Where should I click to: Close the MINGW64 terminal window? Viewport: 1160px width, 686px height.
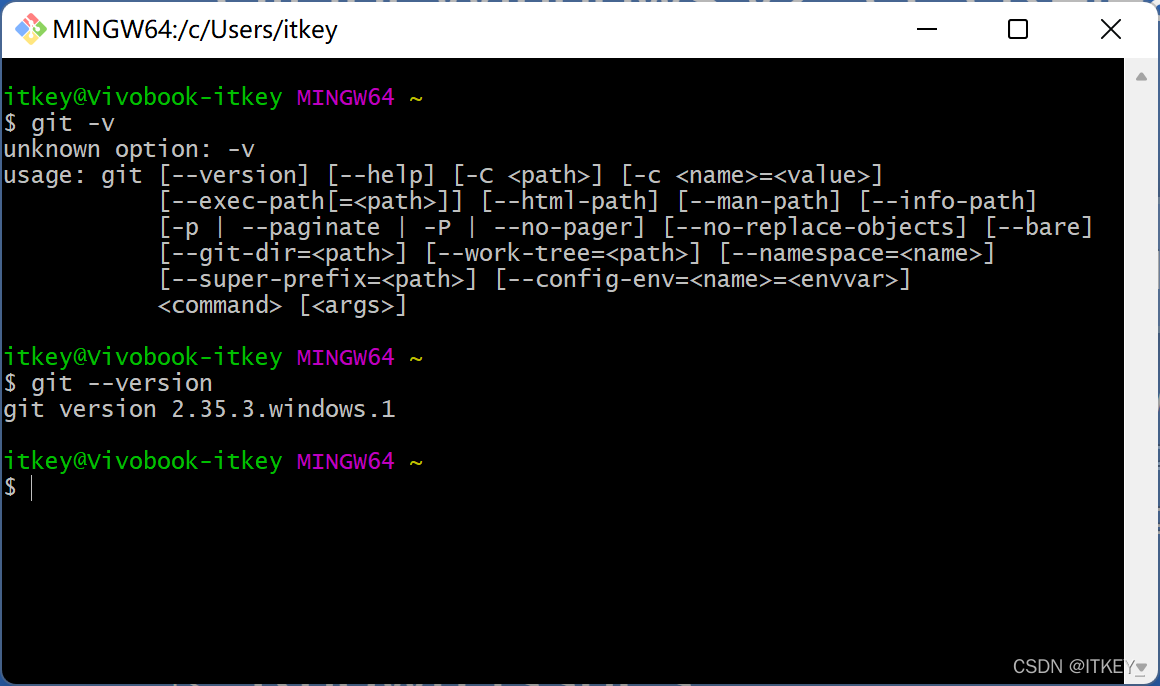pyautogui.click(x=1110, y=29)
